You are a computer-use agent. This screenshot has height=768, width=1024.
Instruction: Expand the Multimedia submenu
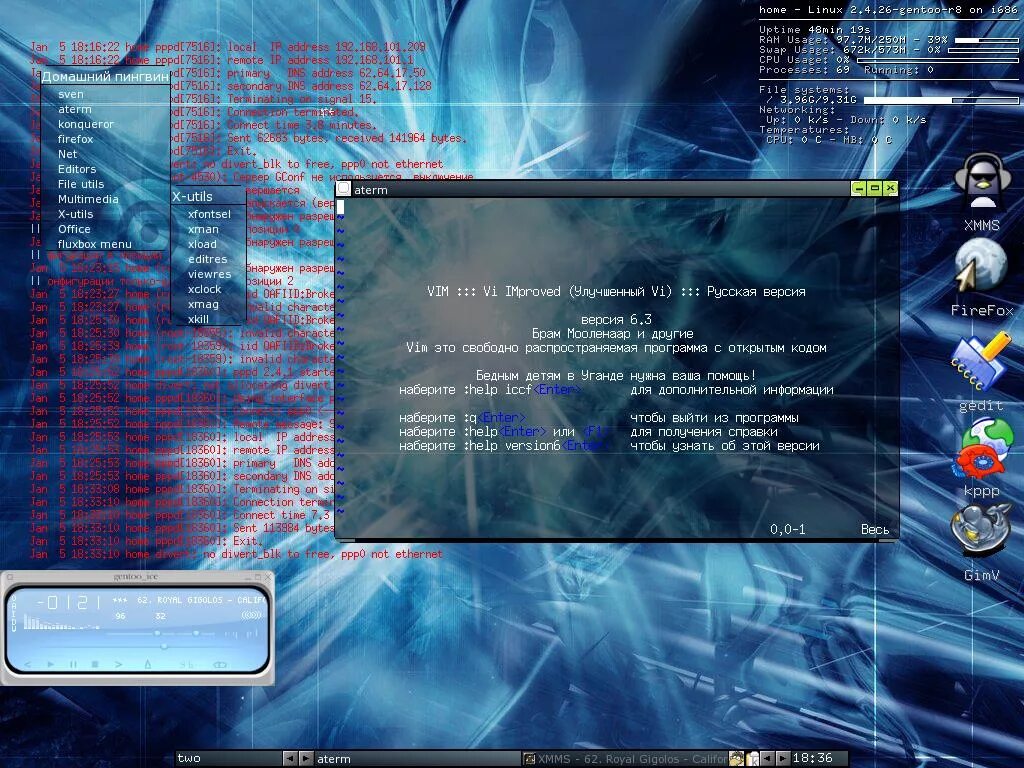pos(105,199)
